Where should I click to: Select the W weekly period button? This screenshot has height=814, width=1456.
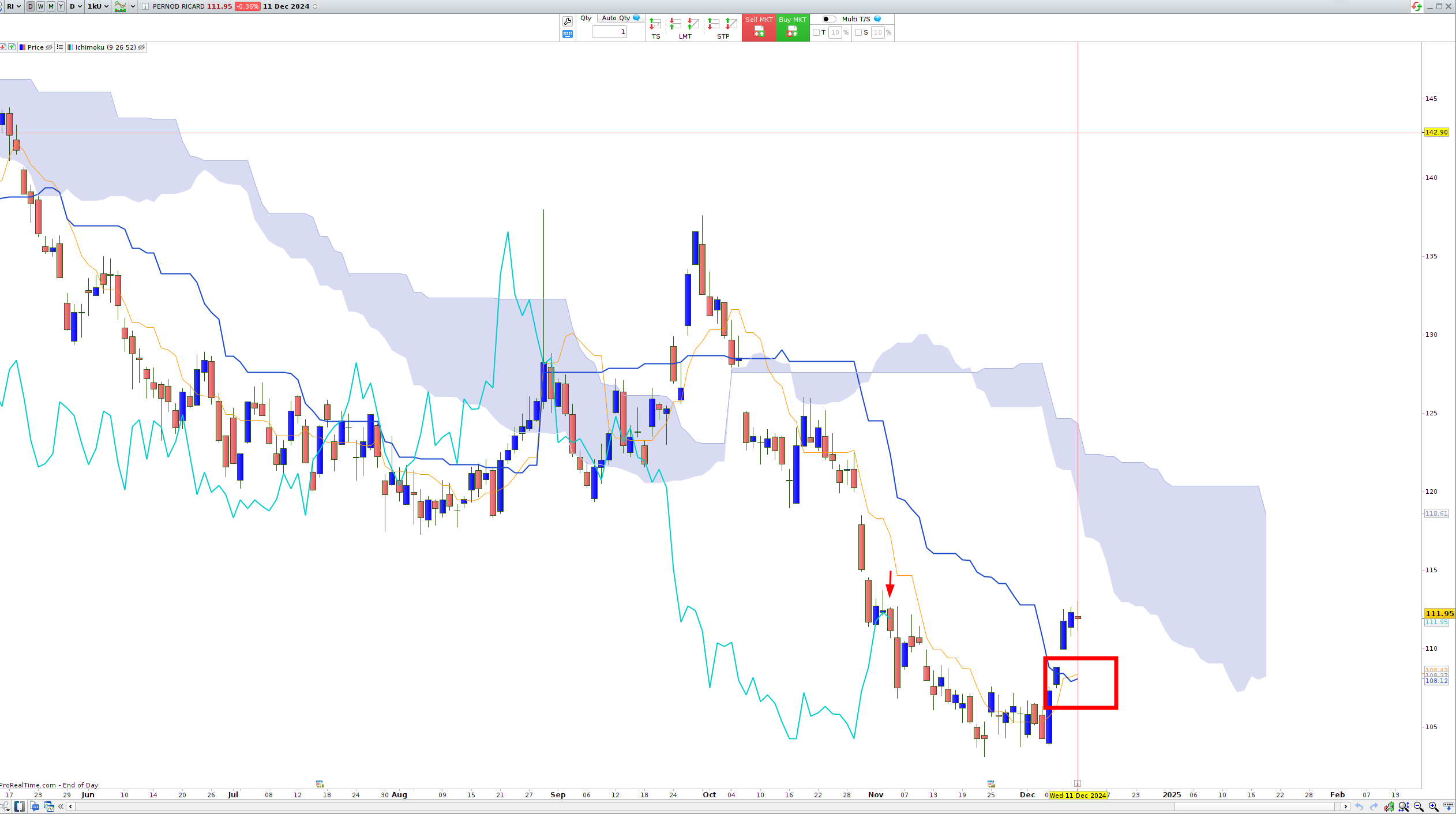click(x=40, y=6)
